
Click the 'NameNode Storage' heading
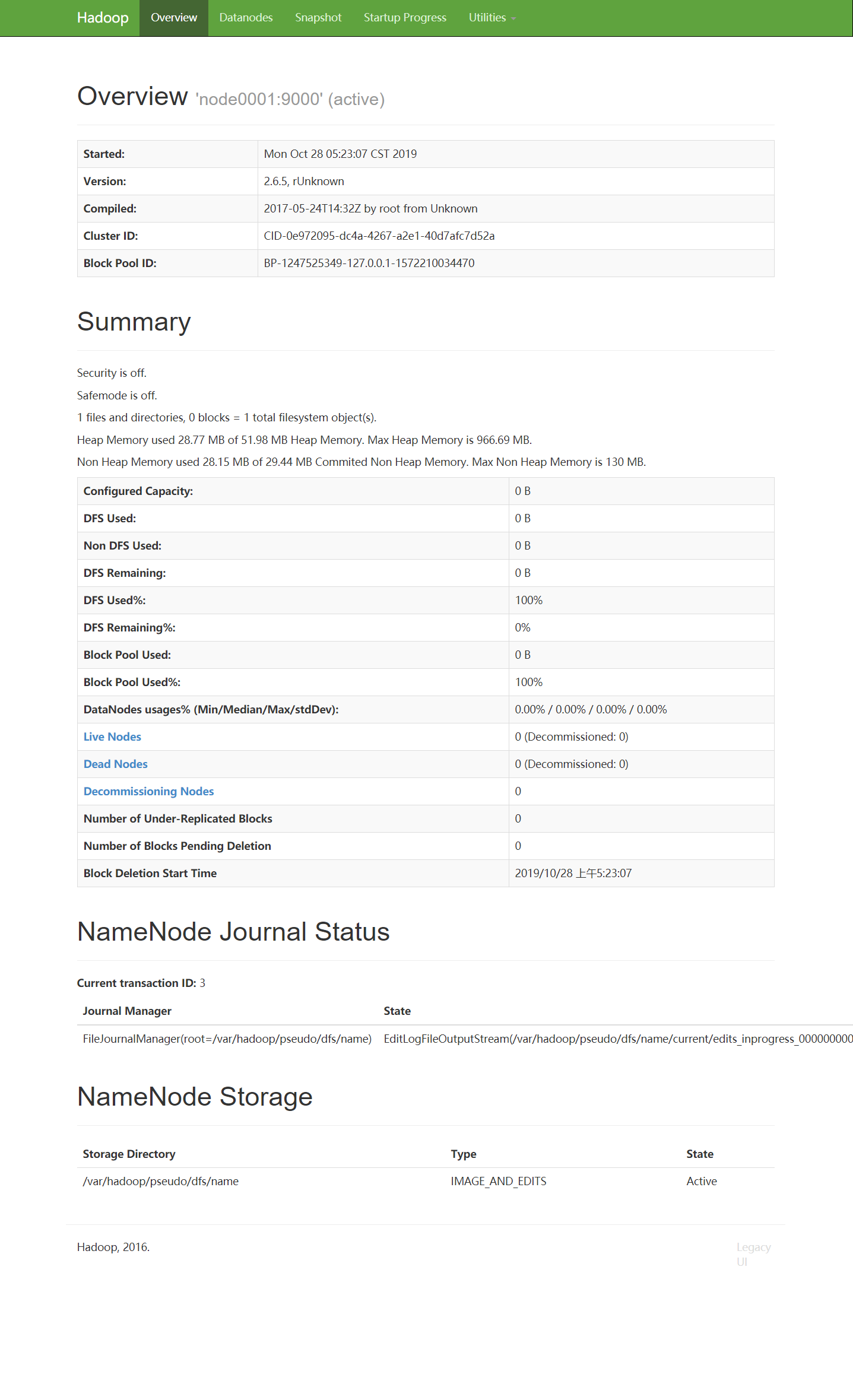point(195,1096)
